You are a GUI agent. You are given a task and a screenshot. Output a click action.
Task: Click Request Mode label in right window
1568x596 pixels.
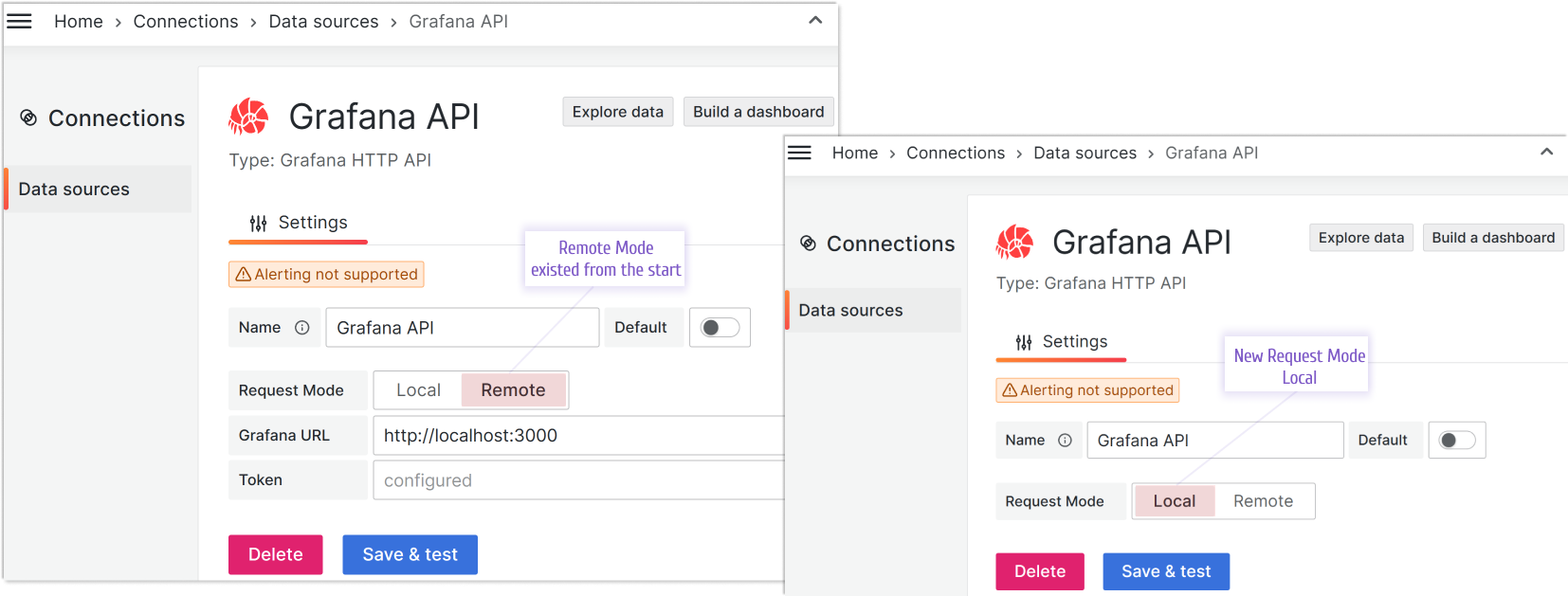click(x=1054, y=502)
